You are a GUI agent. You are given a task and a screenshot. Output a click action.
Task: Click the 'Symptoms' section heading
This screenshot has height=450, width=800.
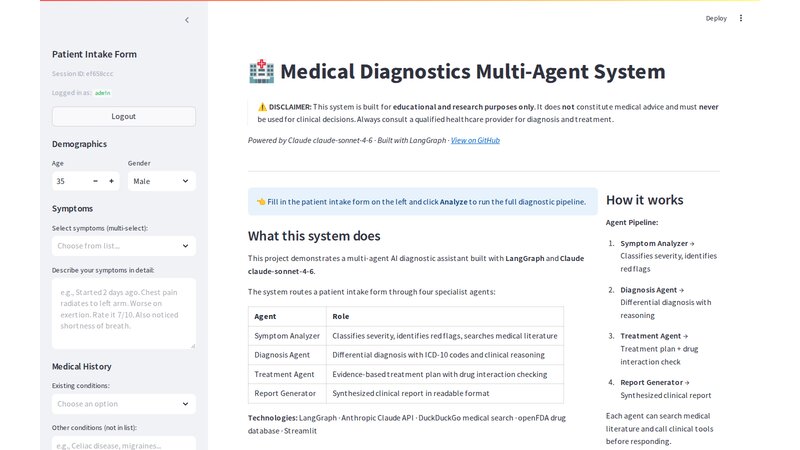[x=72, y=209]
